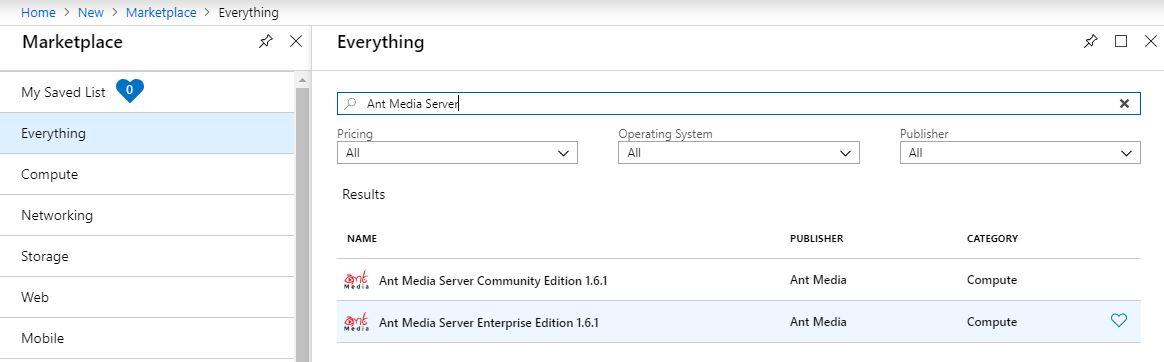1164x362 pixels.
Task: Click Ant Media publisher of Enterprise Edition
Action: coord(818,322)
